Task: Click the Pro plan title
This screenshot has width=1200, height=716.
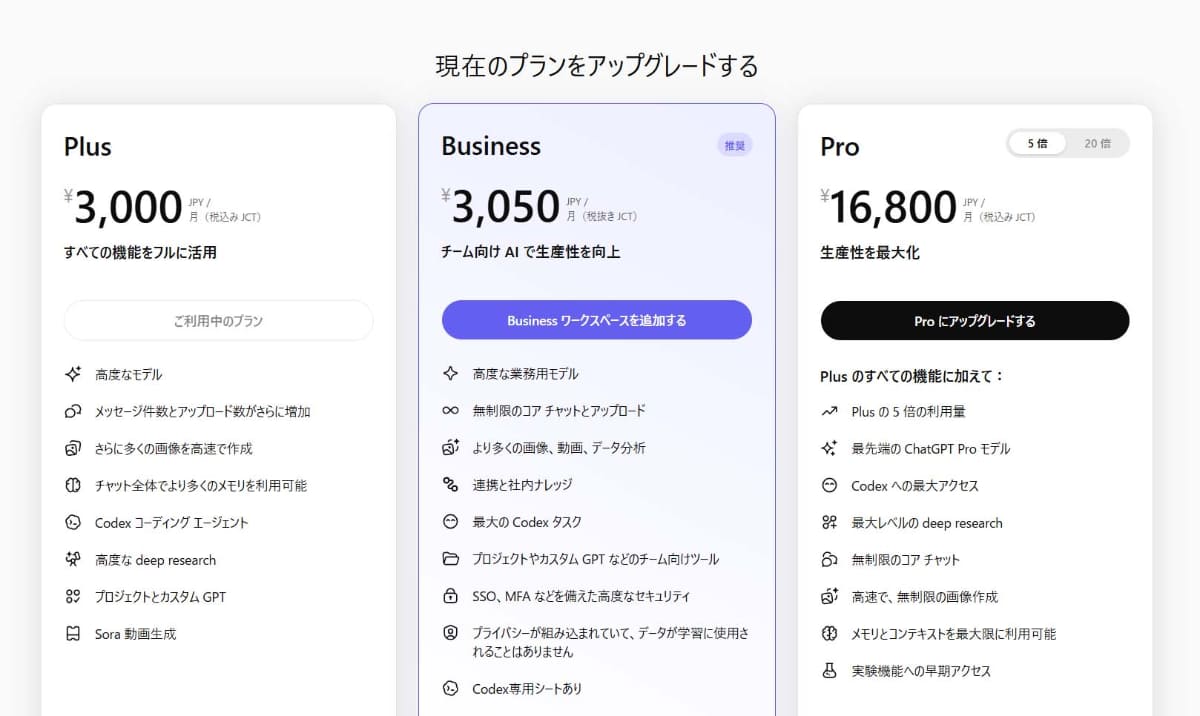Action: [x=840, y=147]
